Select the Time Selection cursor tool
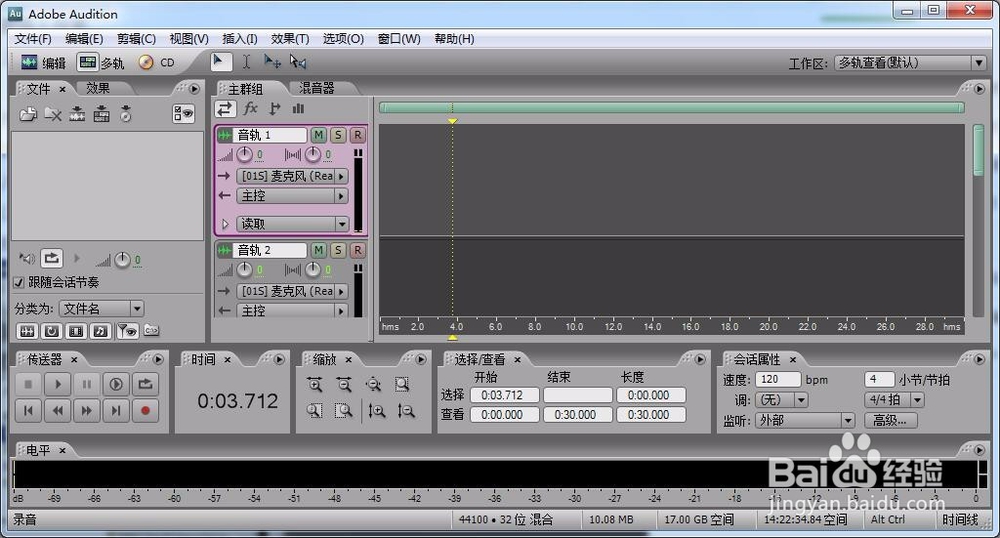The height and width of the screenshot is (538, 1000). click(x=246, y=62)
